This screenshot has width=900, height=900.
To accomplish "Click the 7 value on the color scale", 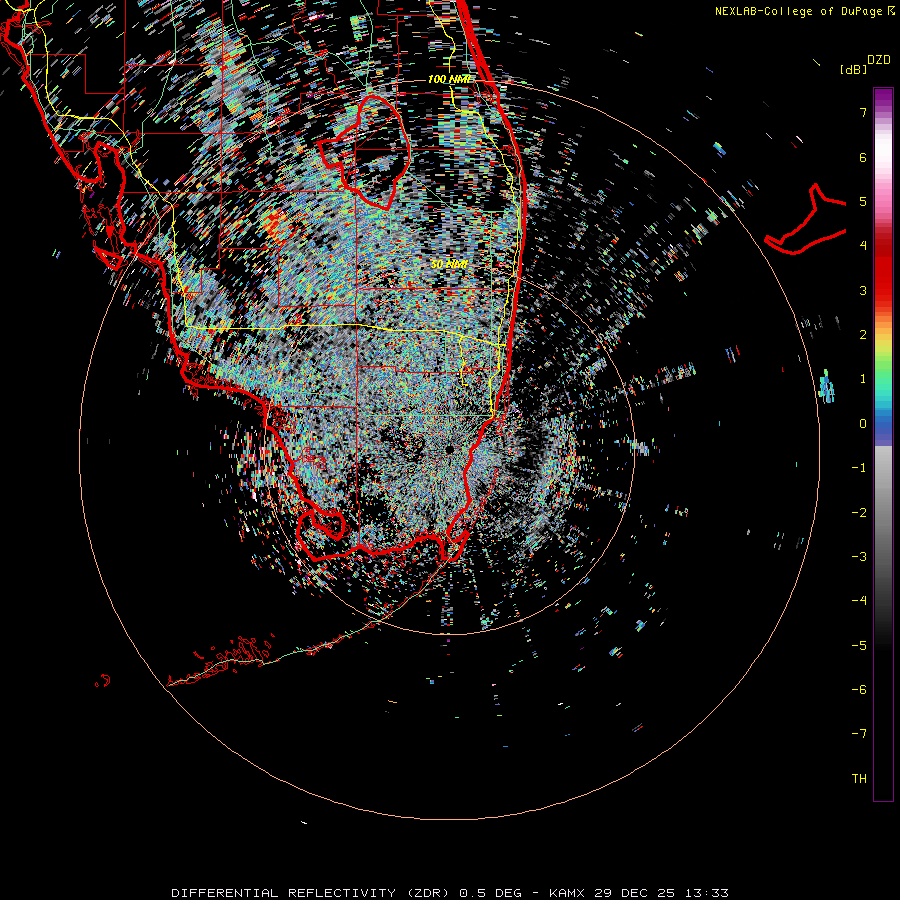I will pos(863,112).
